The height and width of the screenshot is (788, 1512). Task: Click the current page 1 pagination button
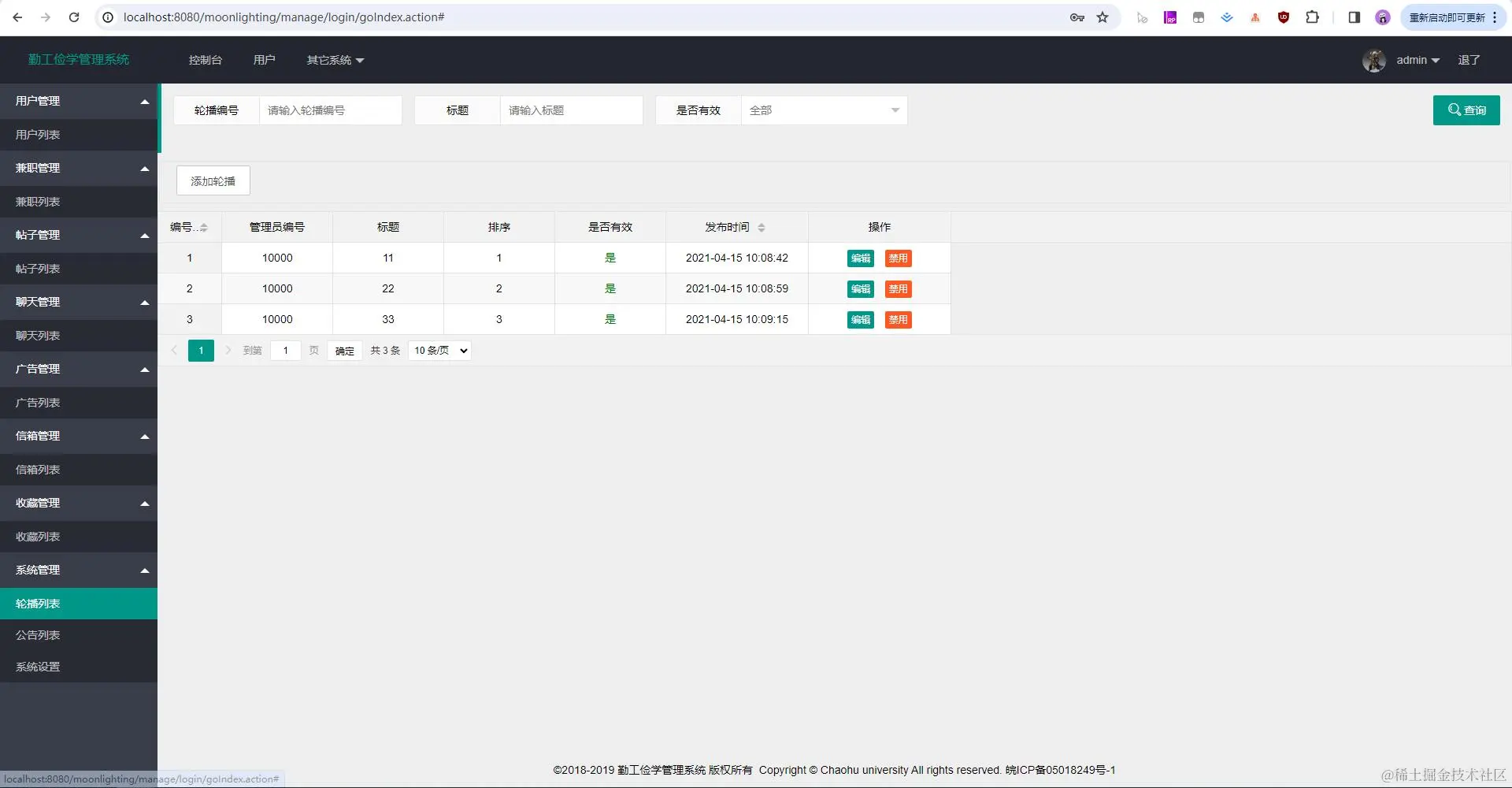201,351
